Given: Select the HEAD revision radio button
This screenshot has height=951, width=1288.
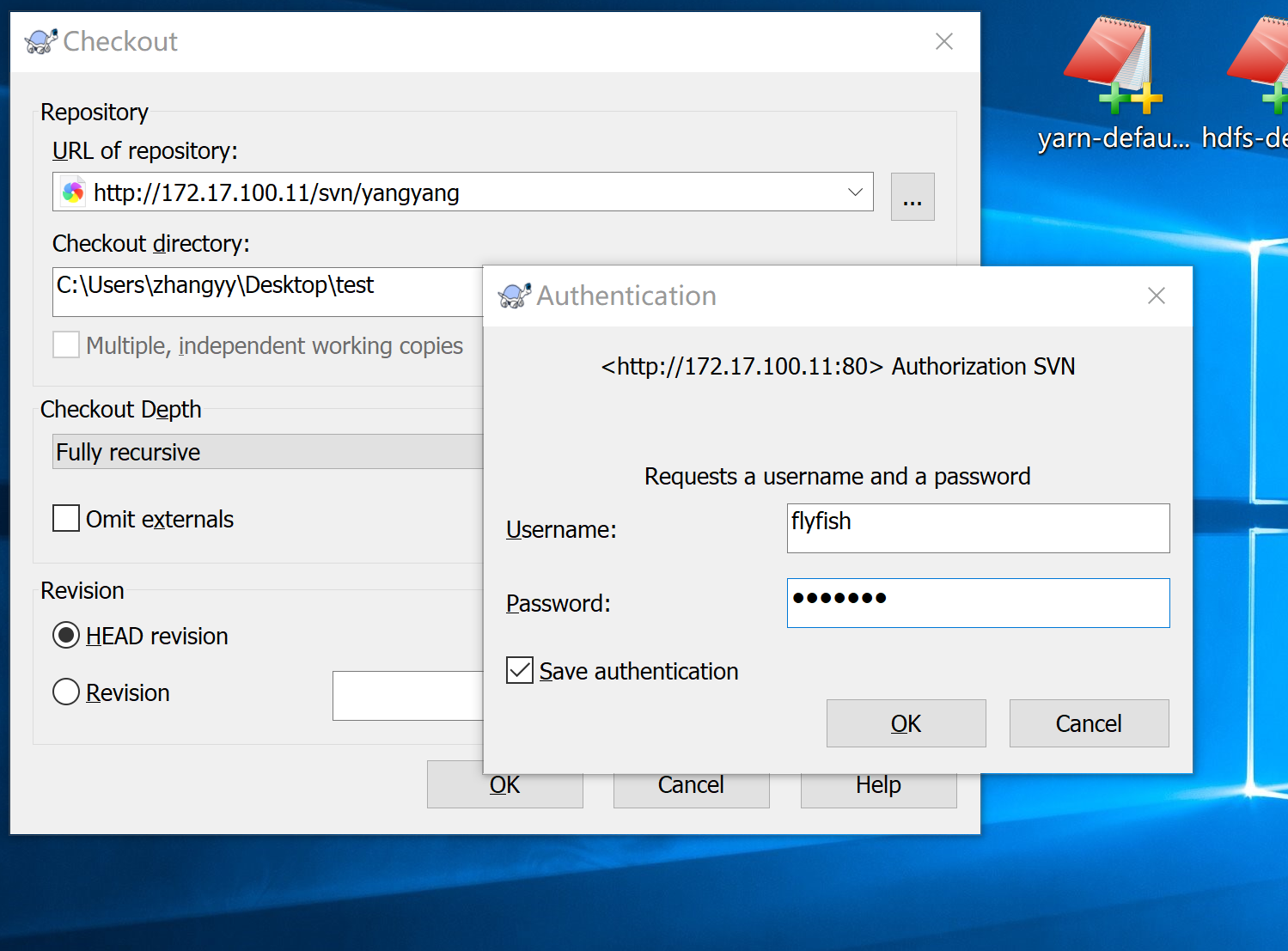Looking at the screenshot, I should point(66,636).
